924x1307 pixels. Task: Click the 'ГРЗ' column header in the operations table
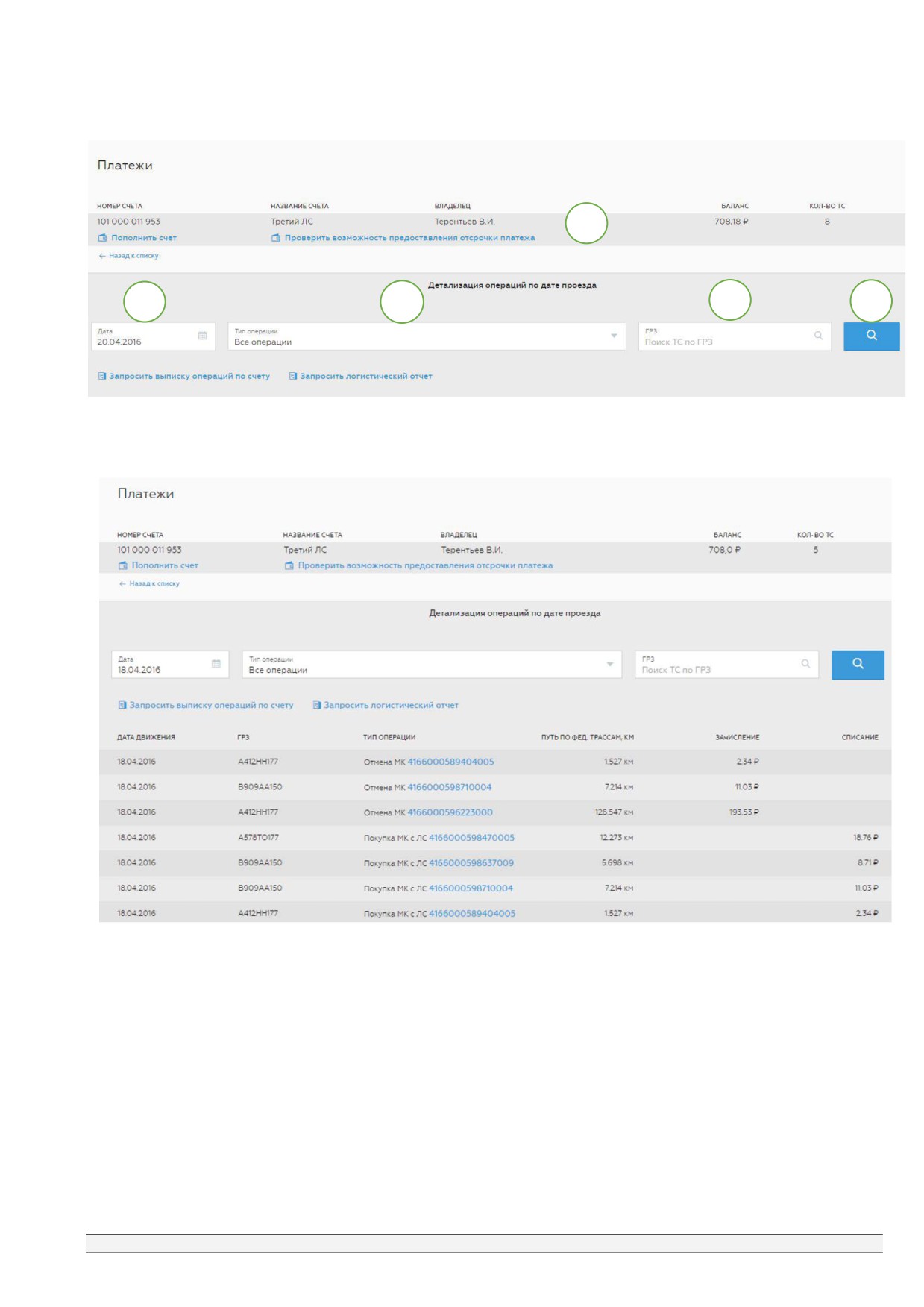pyautogui.click(x=243, y=737)
